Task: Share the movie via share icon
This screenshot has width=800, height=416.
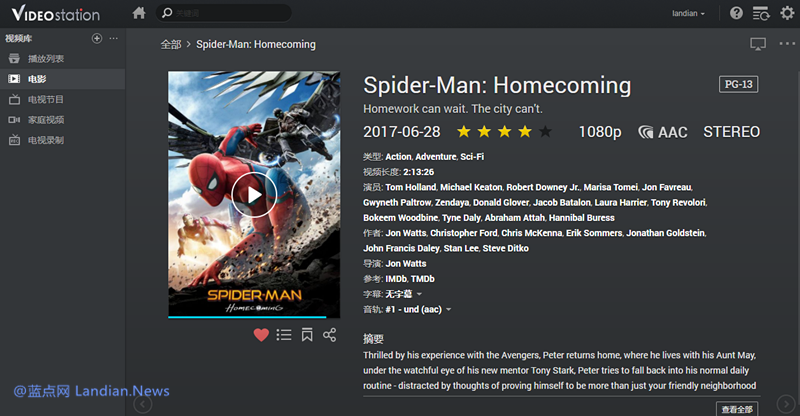Action: [x=330, y=335]
